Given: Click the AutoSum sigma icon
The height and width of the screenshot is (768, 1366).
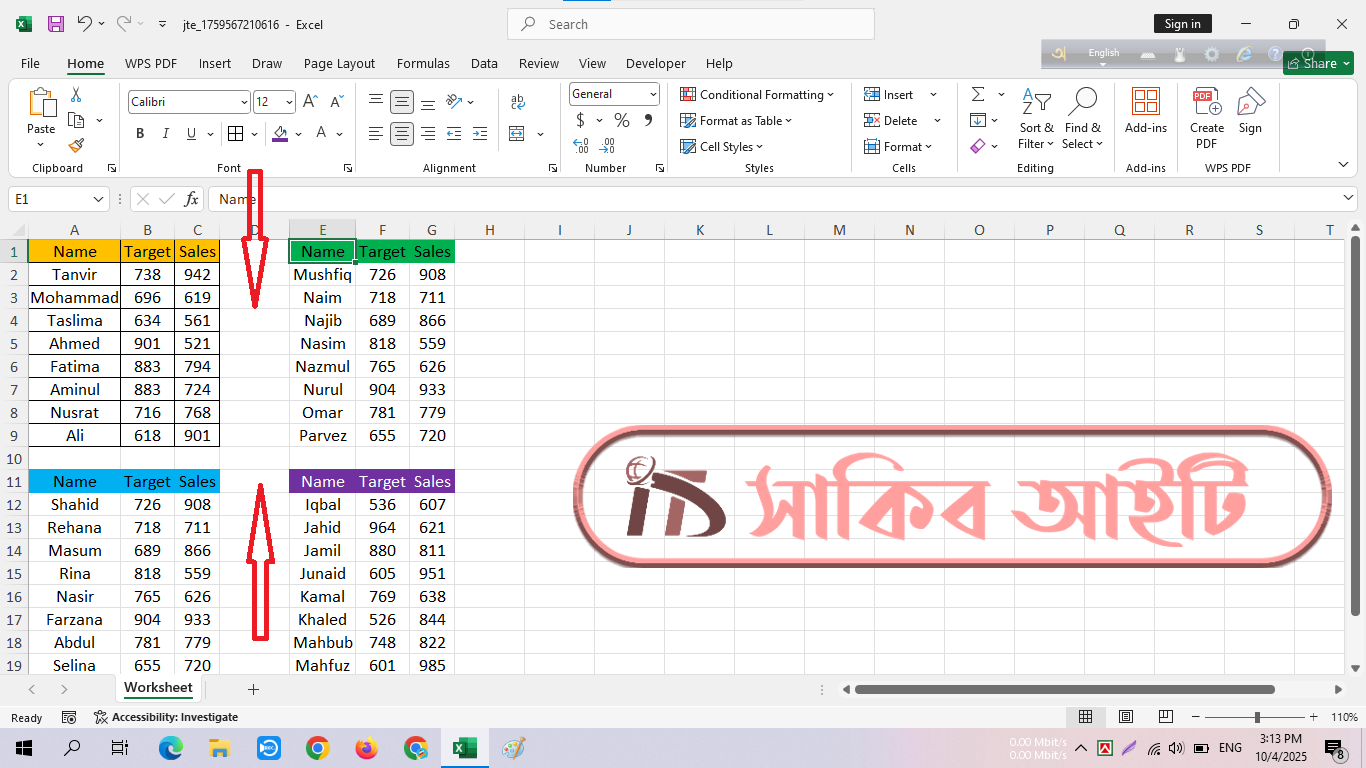Looking at the screenshot, I should pyautogui.click(x=977, y=94).
